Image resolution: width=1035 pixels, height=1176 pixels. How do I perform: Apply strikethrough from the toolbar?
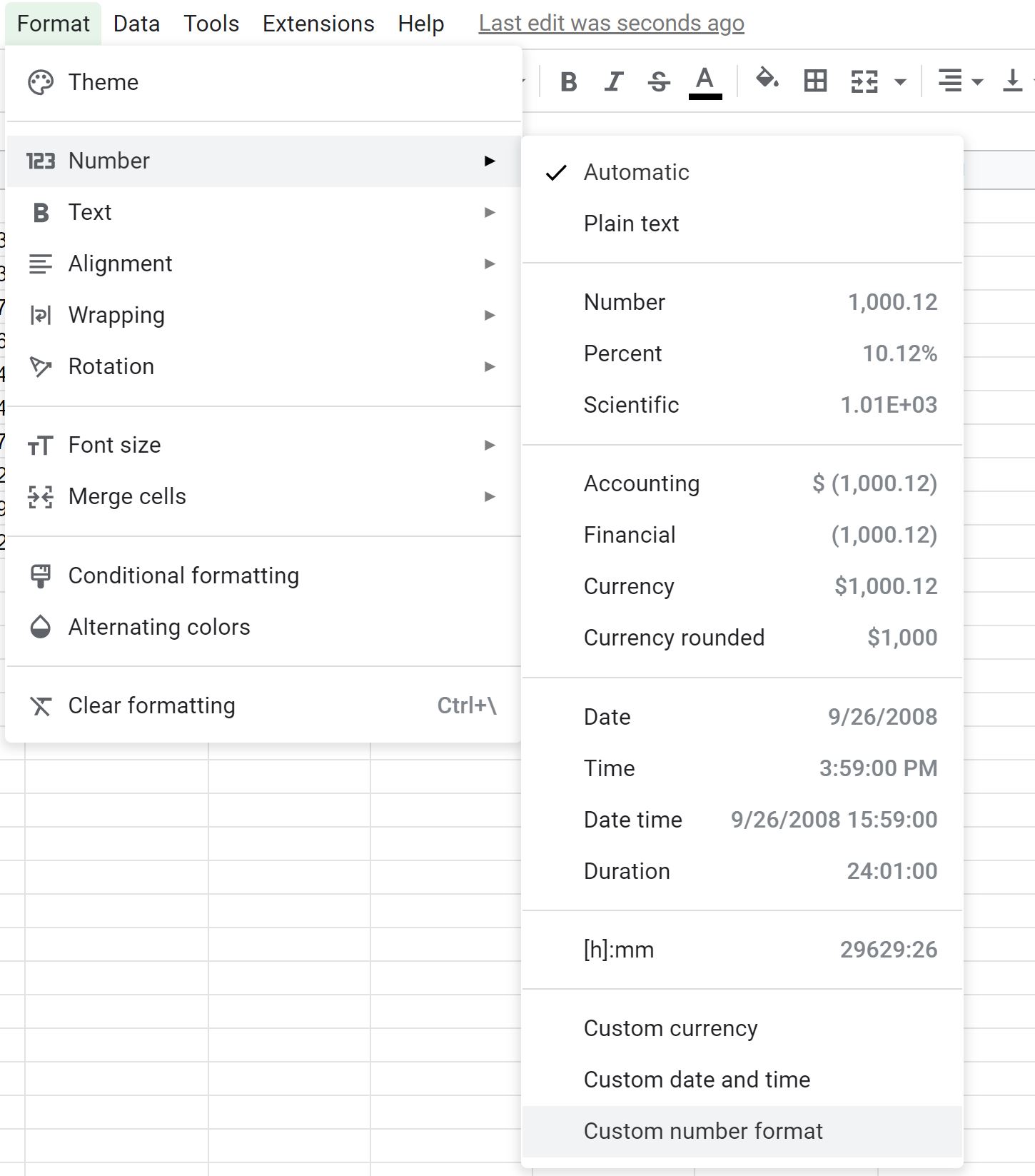[659, 81]
